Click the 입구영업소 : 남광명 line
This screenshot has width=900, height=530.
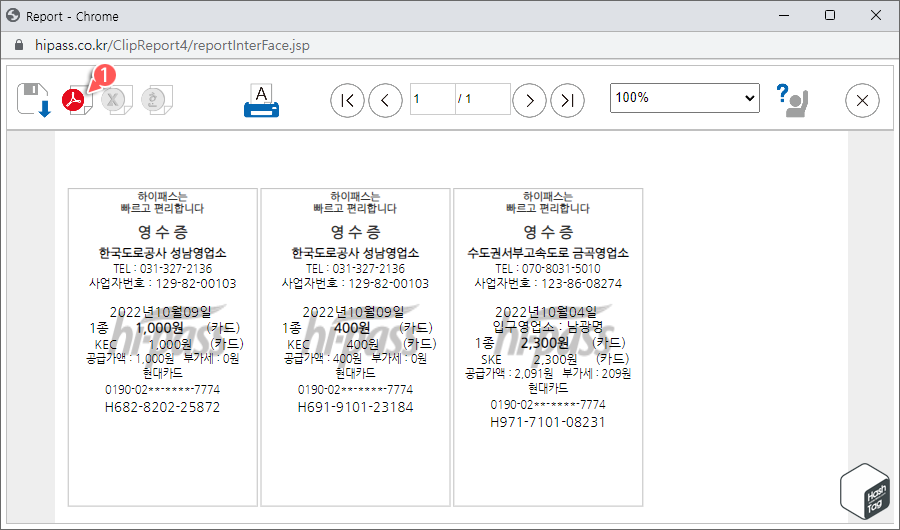coord(548,327)
